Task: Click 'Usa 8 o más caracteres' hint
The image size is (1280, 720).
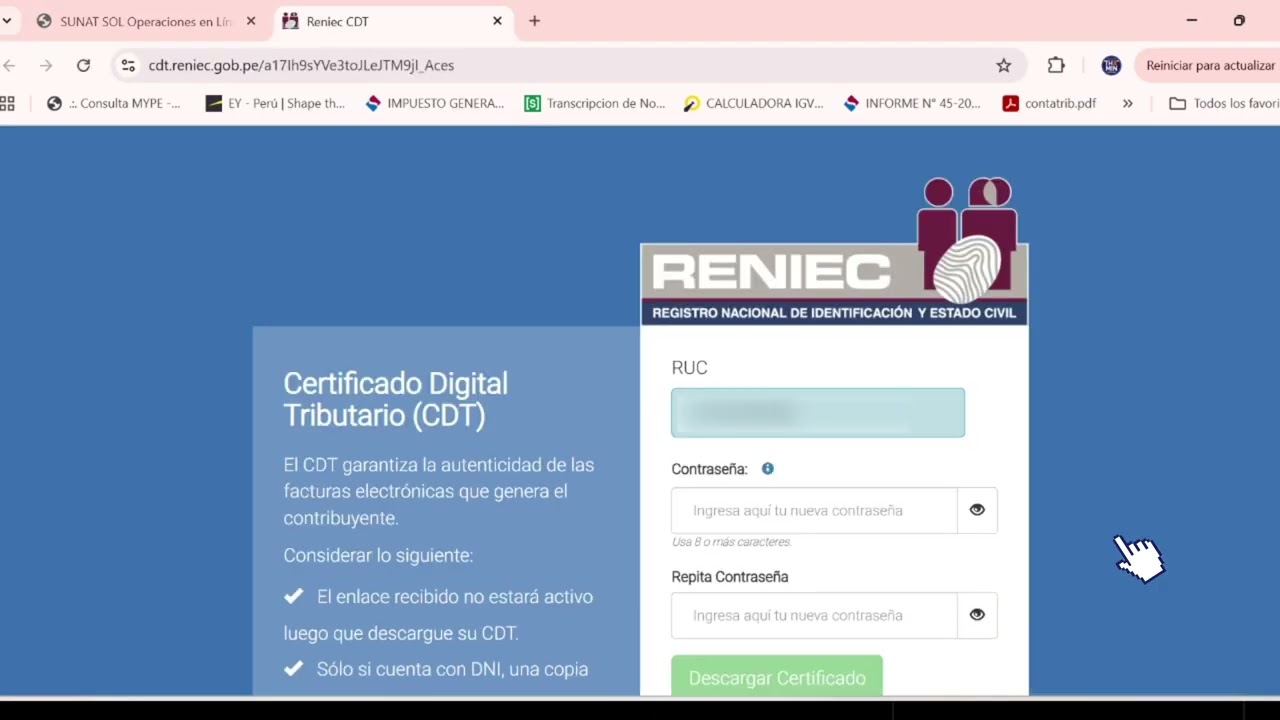Action: 732,542
